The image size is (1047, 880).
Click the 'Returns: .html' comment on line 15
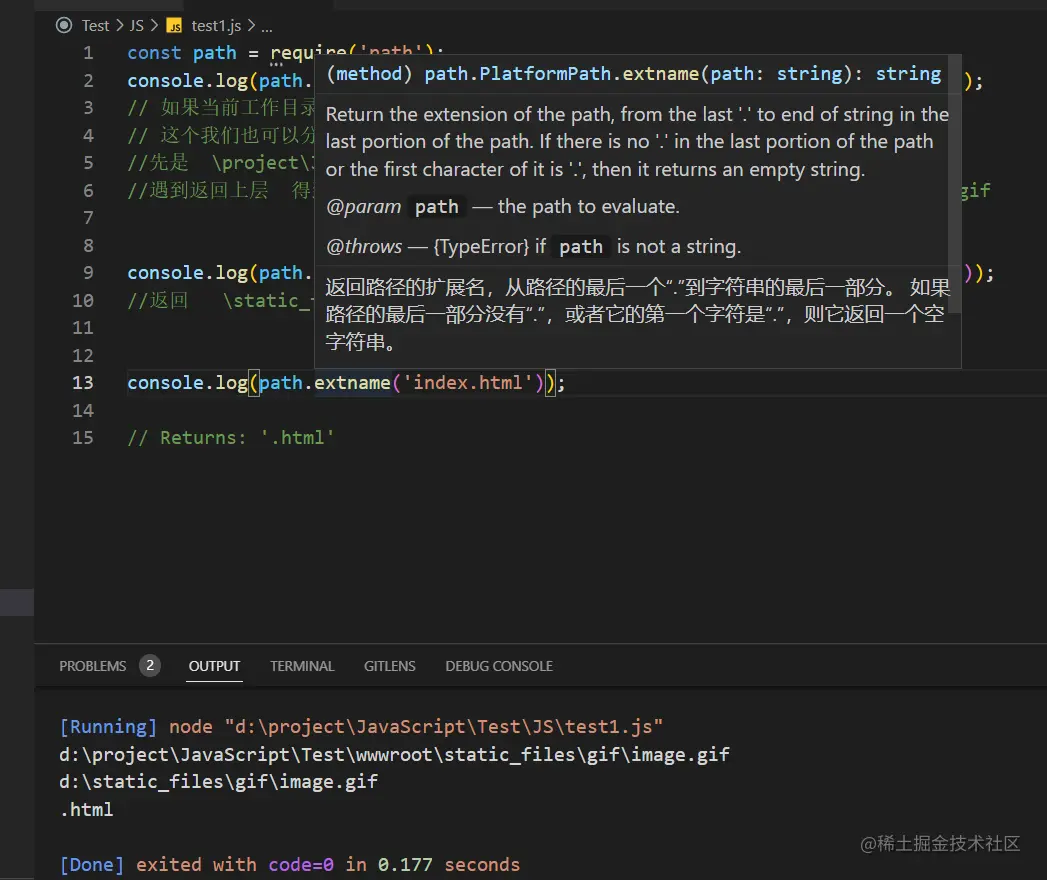pyautogui.click(x=246, y=438)
